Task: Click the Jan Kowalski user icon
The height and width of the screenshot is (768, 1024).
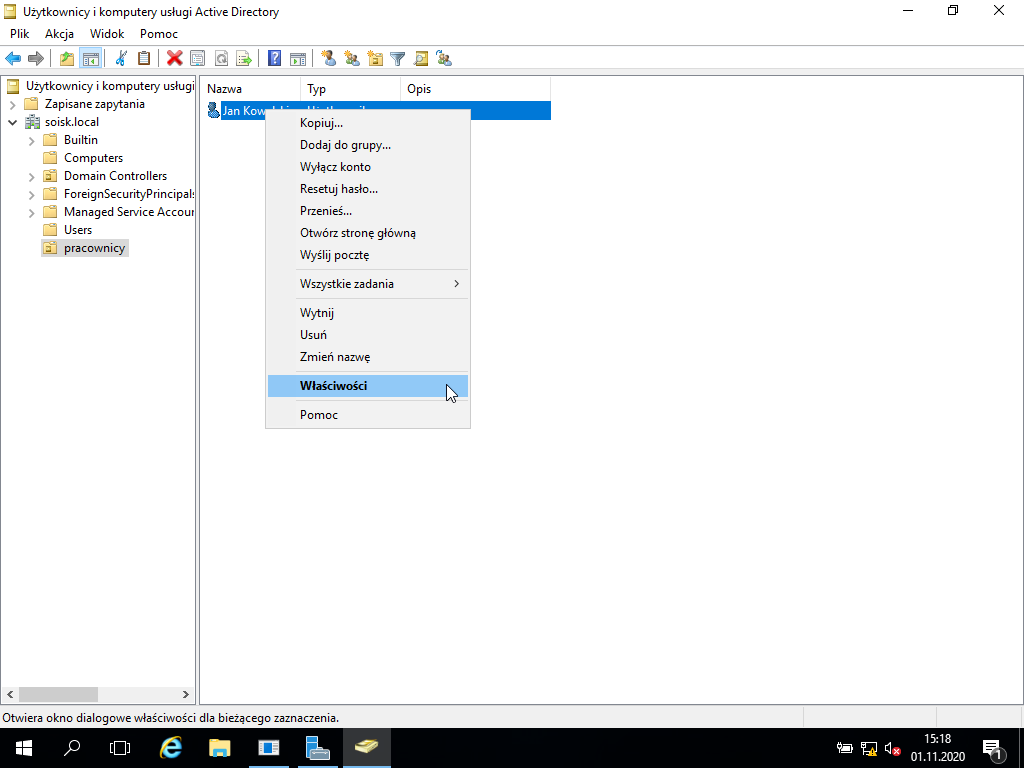Action: point(214,110)
